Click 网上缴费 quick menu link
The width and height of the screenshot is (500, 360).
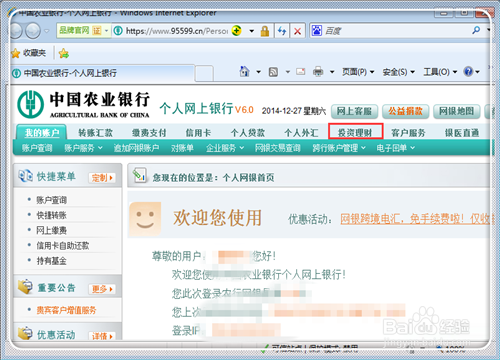point(52,230)
